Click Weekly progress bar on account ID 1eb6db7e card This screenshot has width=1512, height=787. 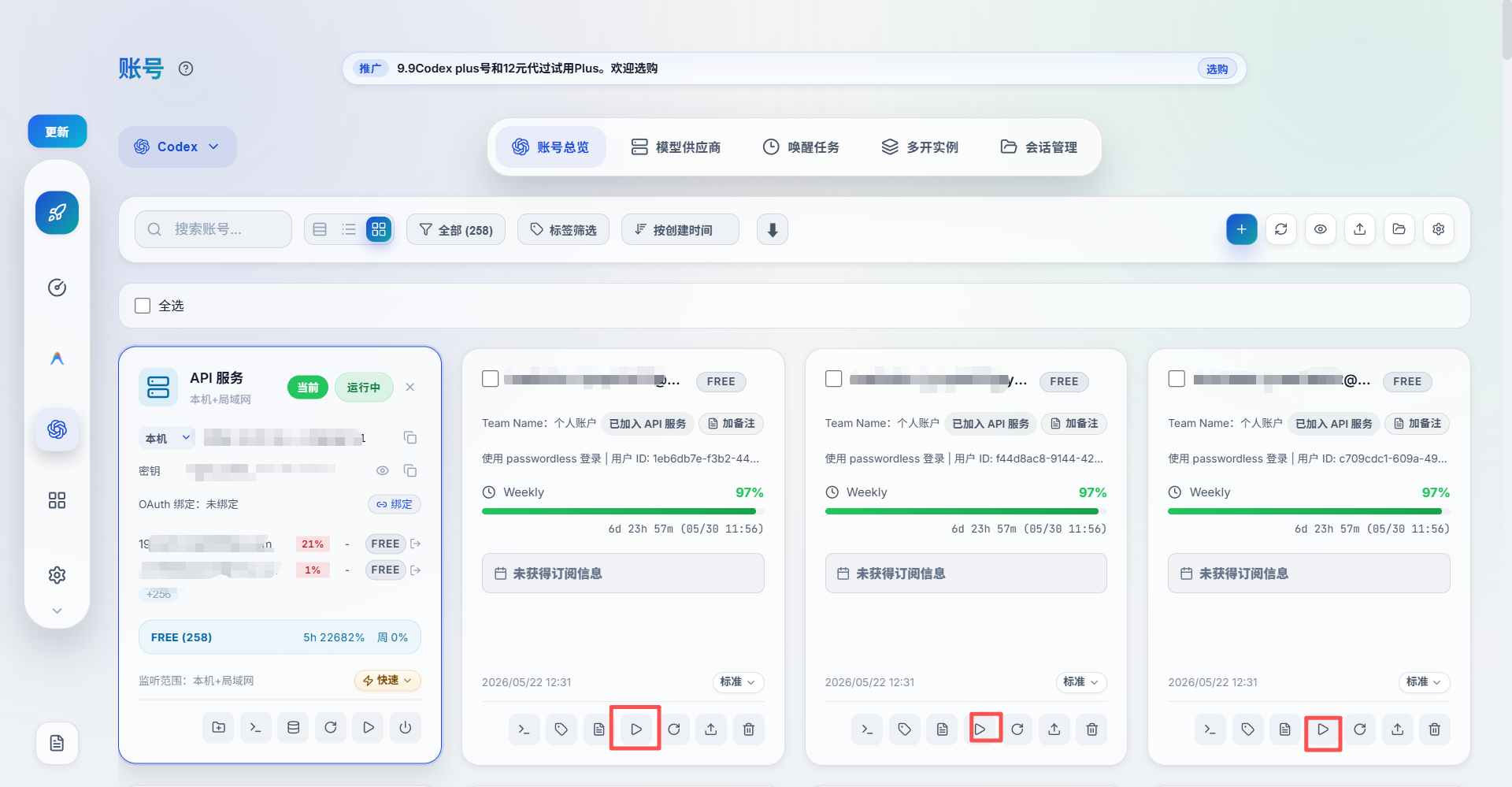coord(623,511)
